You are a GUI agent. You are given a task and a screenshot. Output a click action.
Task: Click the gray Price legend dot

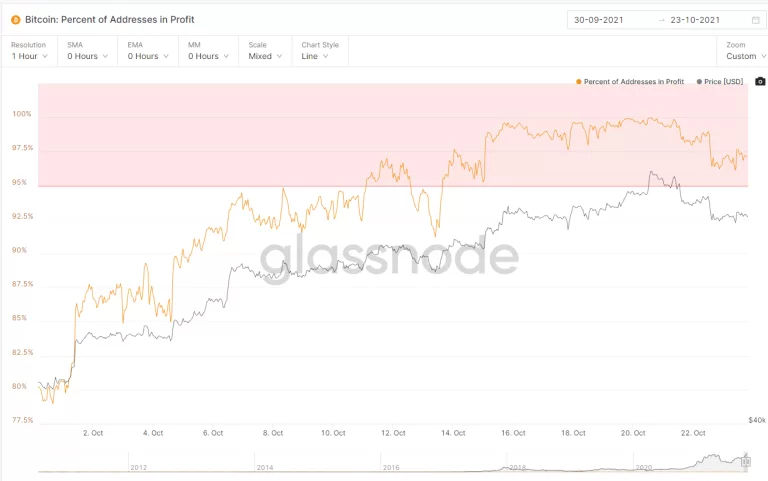(698, 82)
